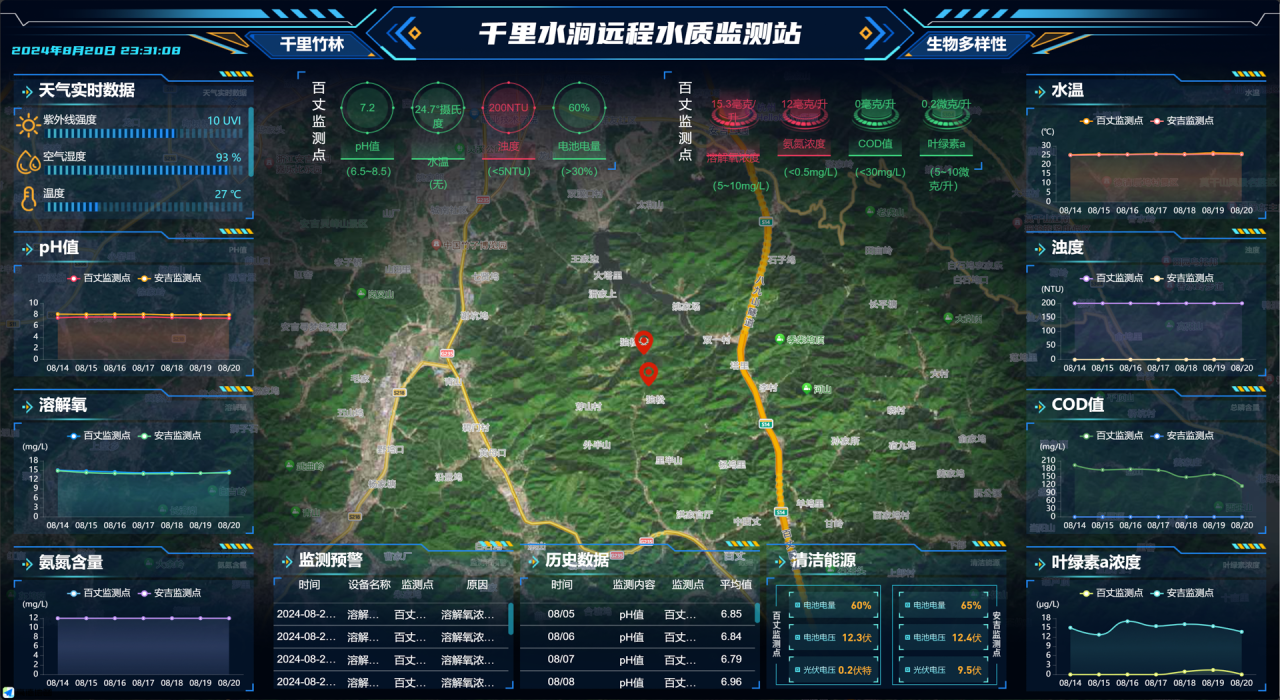
Task: Toggle 百丈监测点 legend in pH值 chart
Action: (98, 278)
